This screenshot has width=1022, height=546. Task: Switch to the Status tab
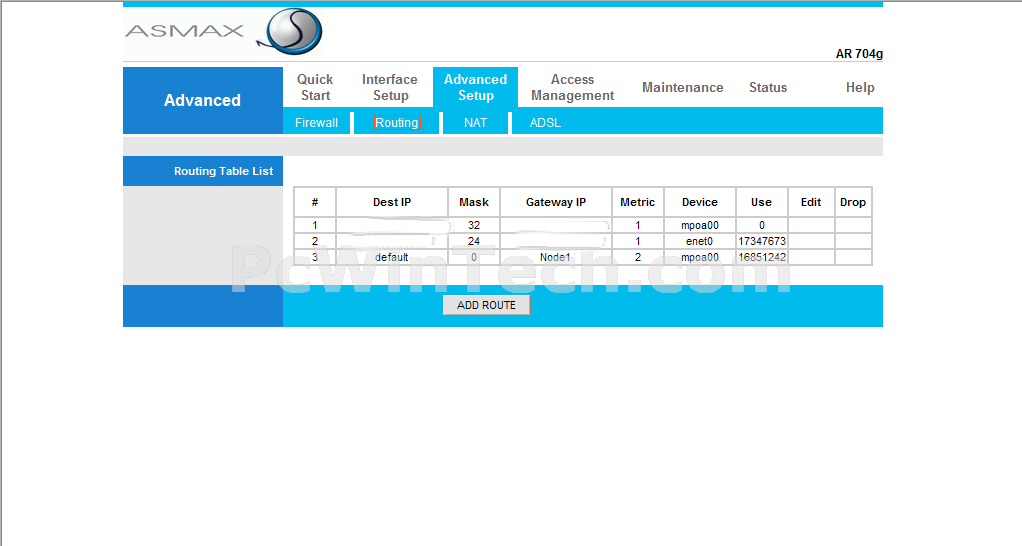pyautogui.click(x=768, y=87)
